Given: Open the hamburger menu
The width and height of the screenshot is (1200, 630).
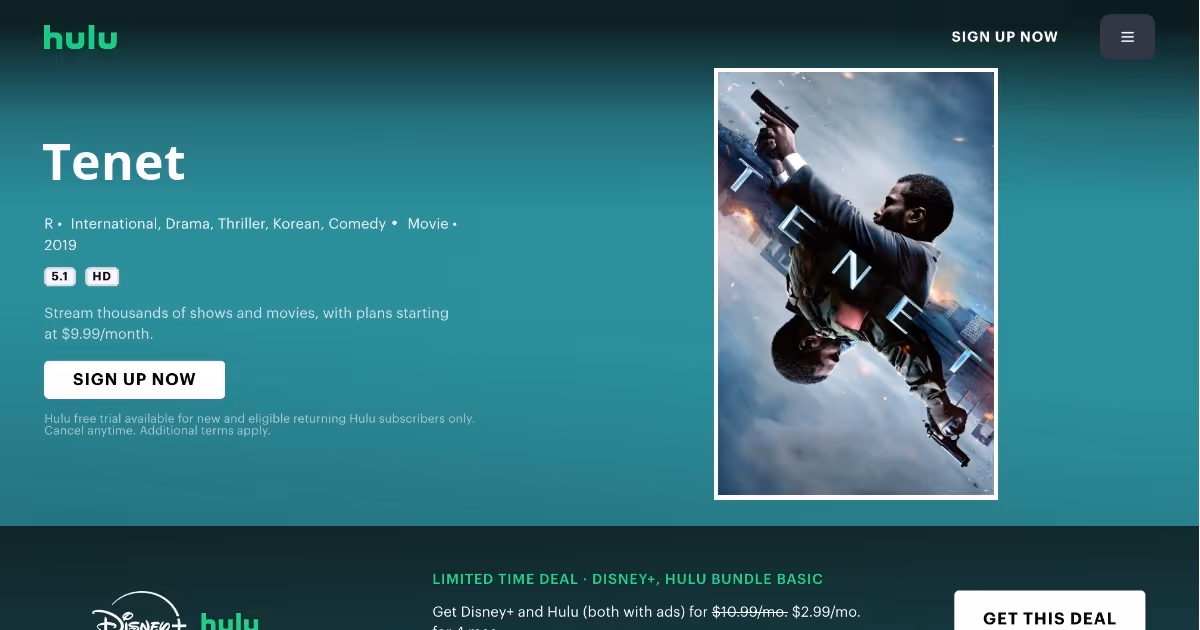Looking at the screenshot, I should tap(1127, 37).
